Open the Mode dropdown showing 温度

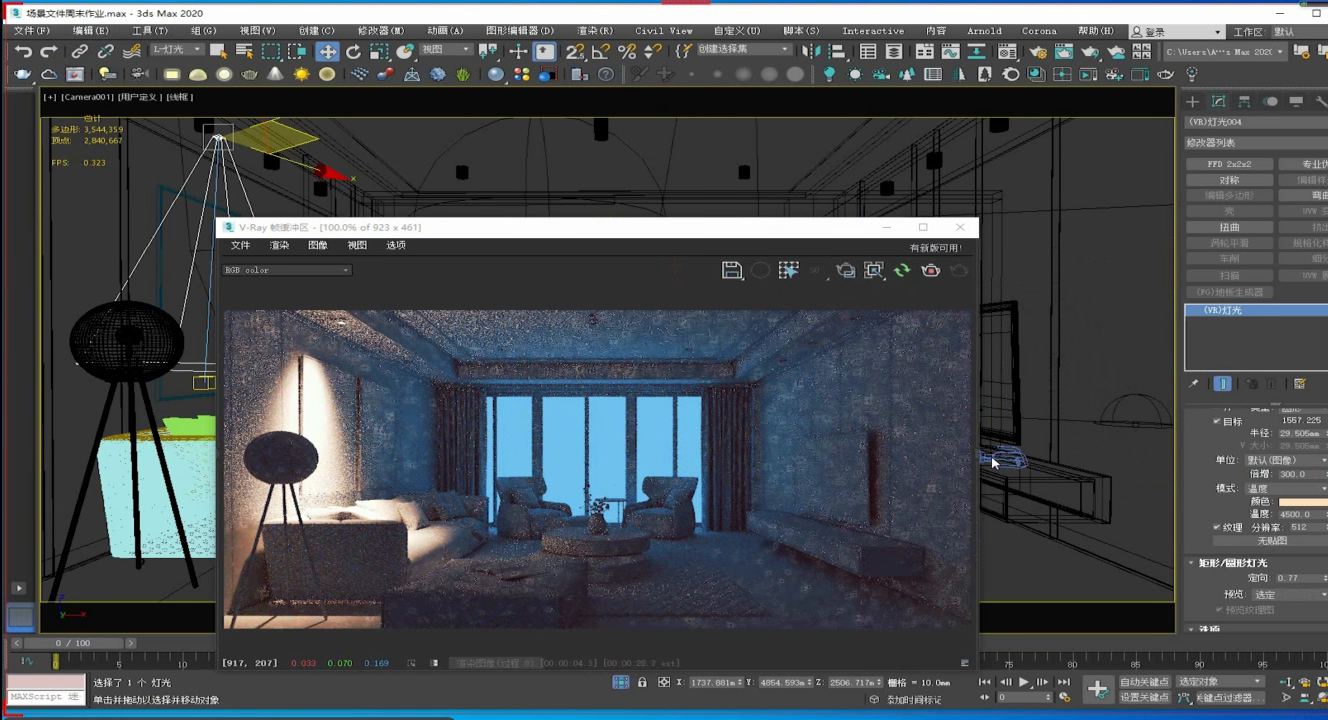(x=1285, y=488)
